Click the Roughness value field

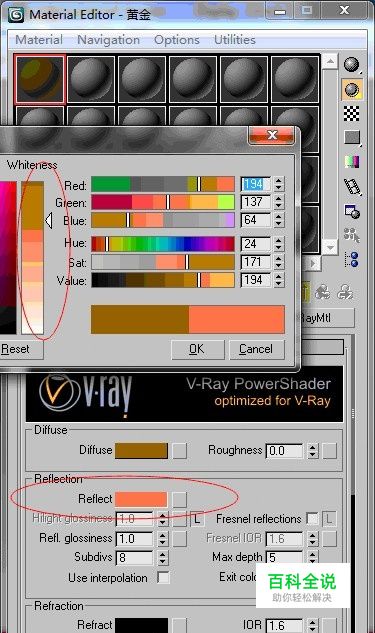pyautogui.click(x=284, y=451)
